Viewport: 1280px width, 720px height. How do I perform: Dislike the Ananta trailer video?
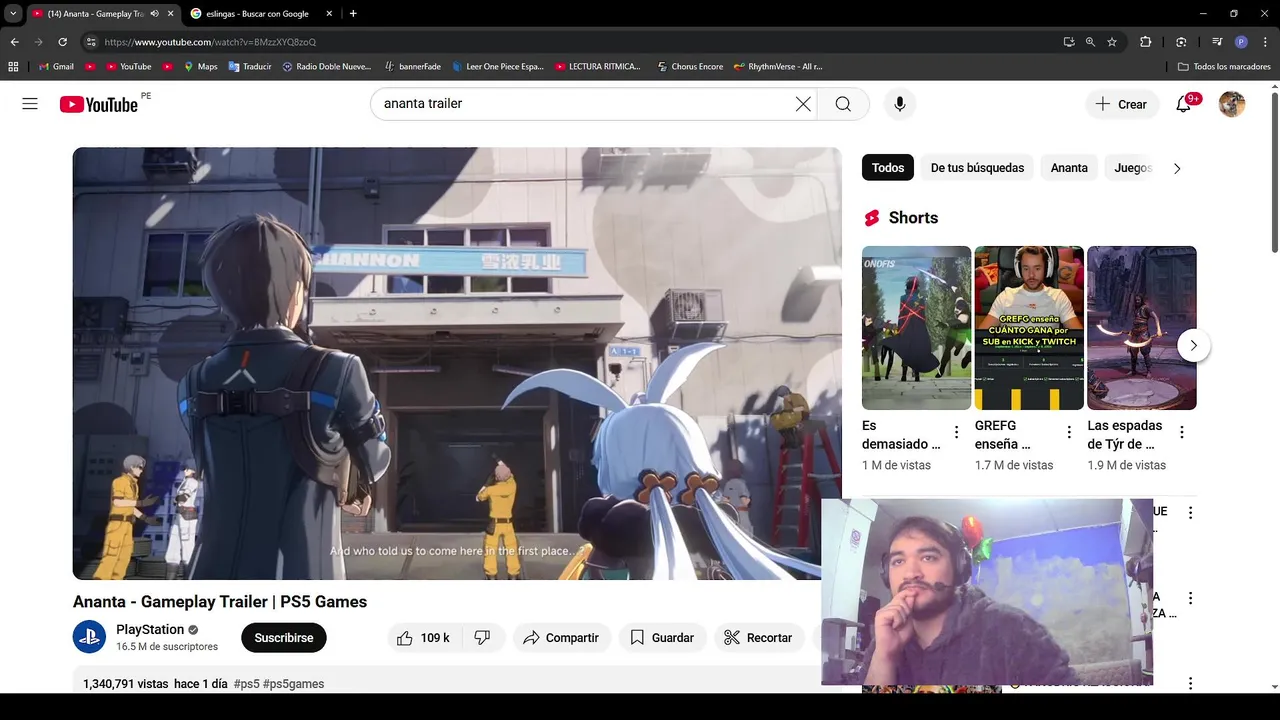pos(482,638)
